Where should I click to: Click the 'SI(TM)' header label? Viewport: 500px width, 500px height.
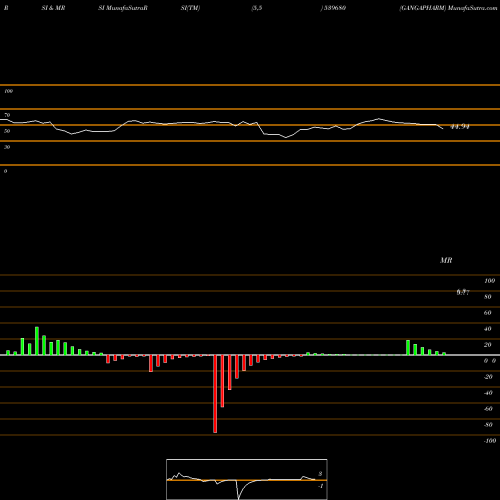pyautogui.click(x=190, y=8)
